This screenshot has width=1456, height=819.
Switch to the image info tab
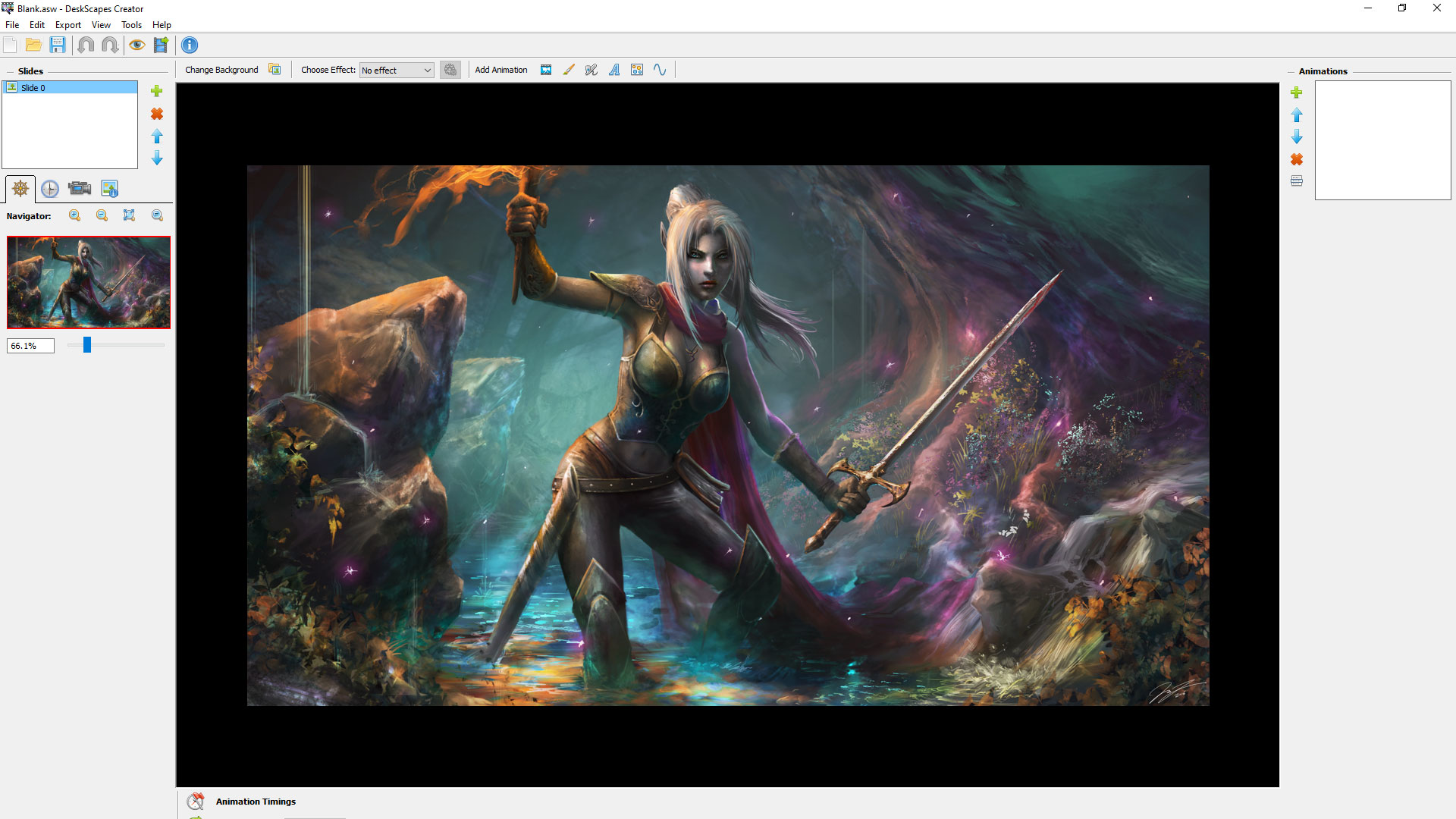point(109,188)
